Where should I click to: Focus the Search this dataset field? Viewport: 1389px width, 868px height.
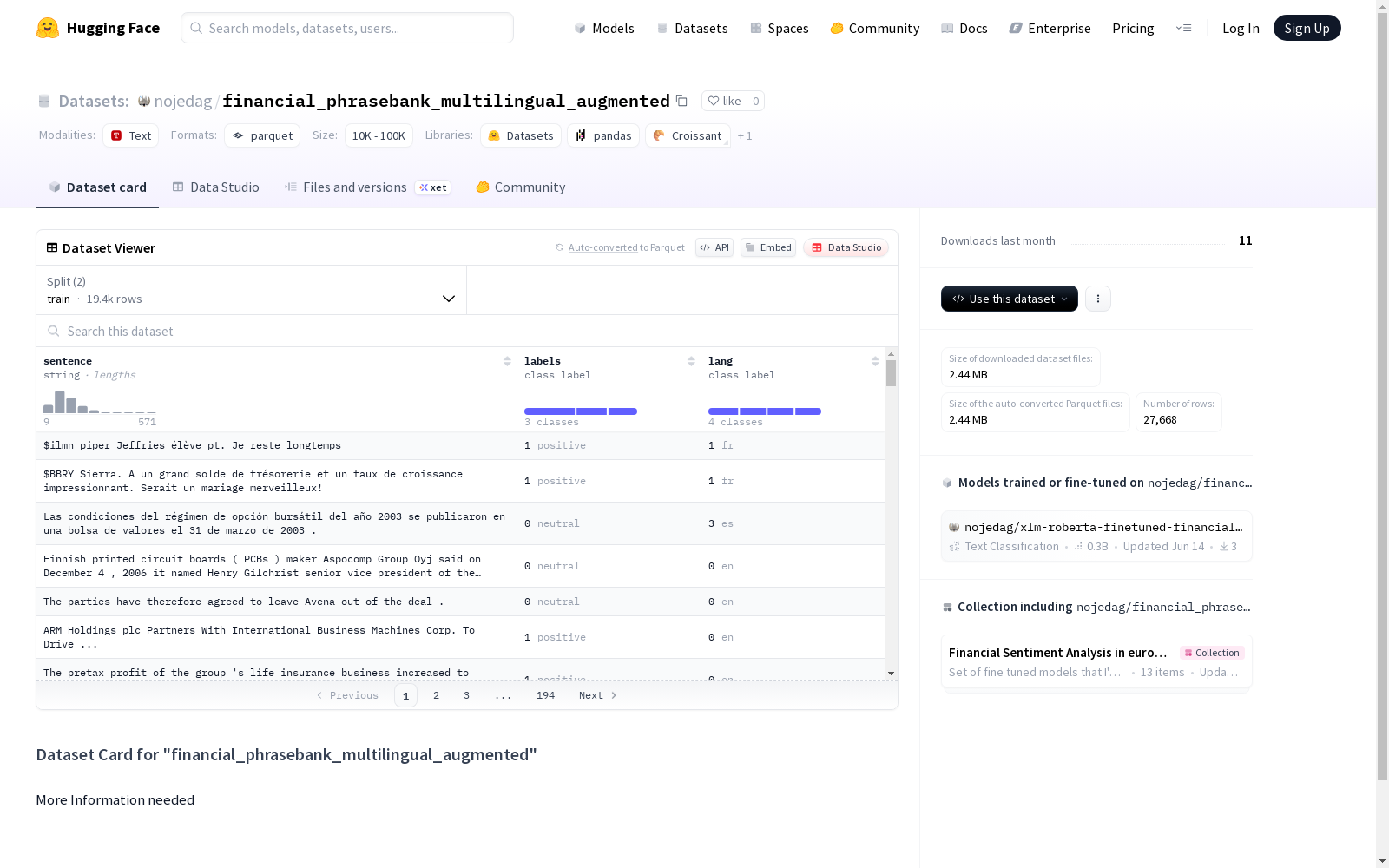(467, 331)
